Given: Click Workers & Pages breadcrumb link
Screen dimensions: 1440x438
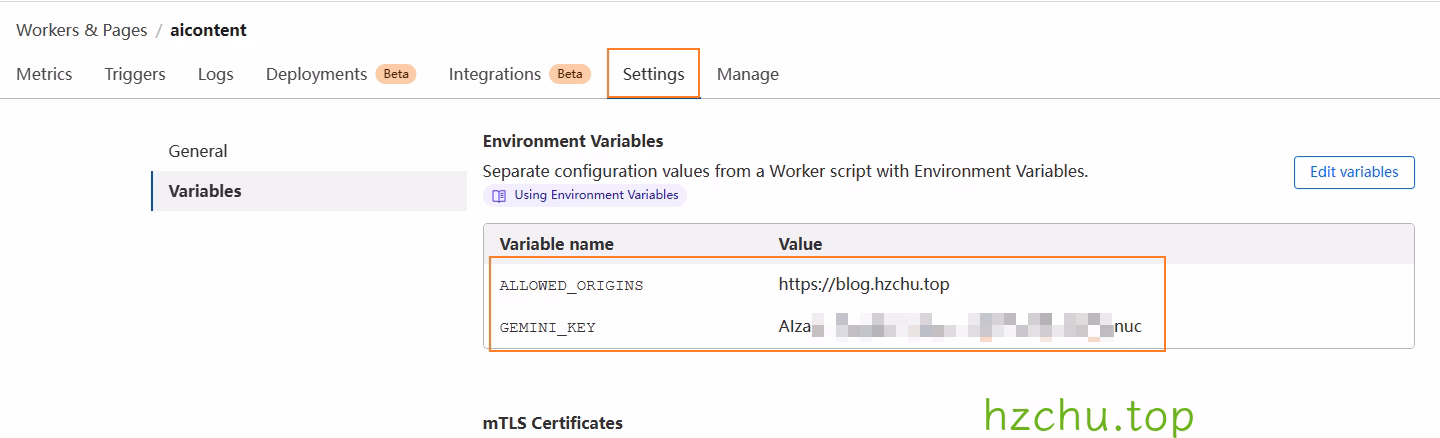Looking at the screenshot, I should point(82,30).
